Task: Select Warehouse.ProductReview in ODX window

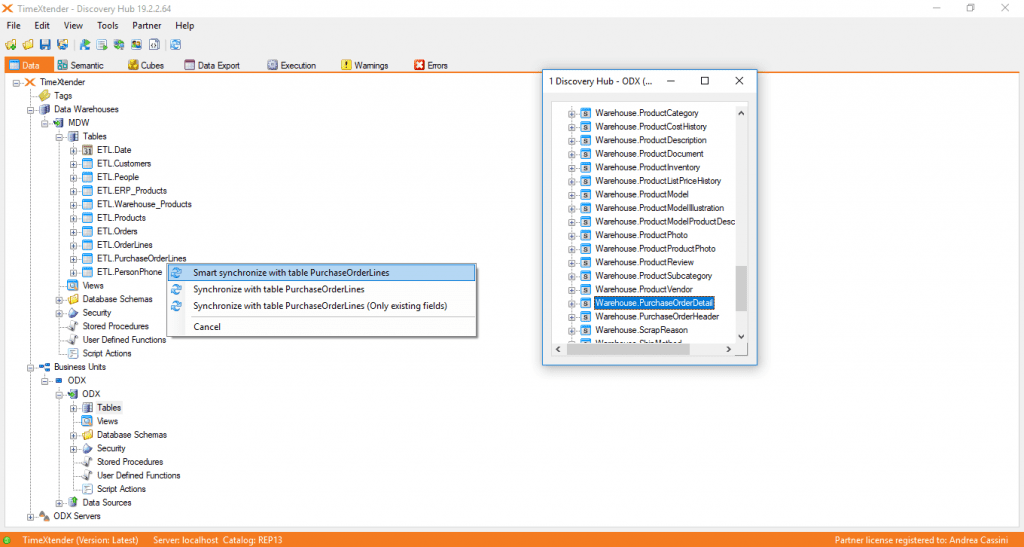Action: coord(645,262)
